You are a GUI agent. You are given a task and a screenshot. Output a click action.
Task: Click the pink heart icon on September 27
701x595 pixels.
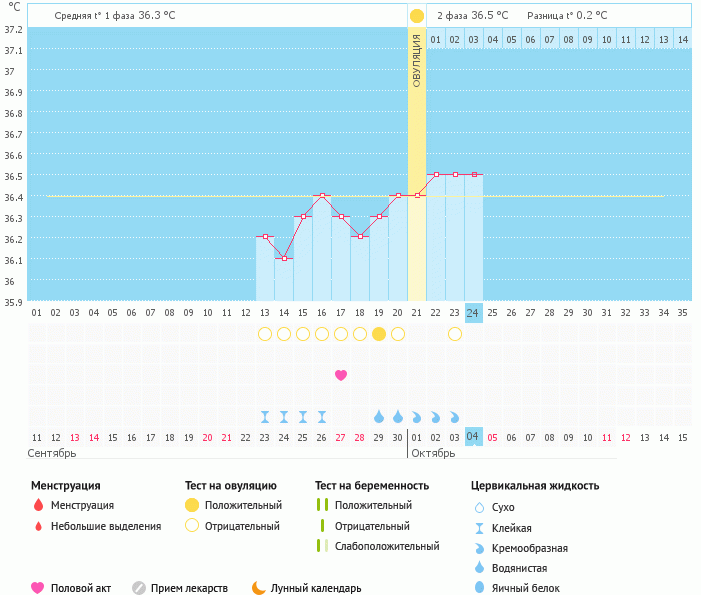[x=341, y=375]
